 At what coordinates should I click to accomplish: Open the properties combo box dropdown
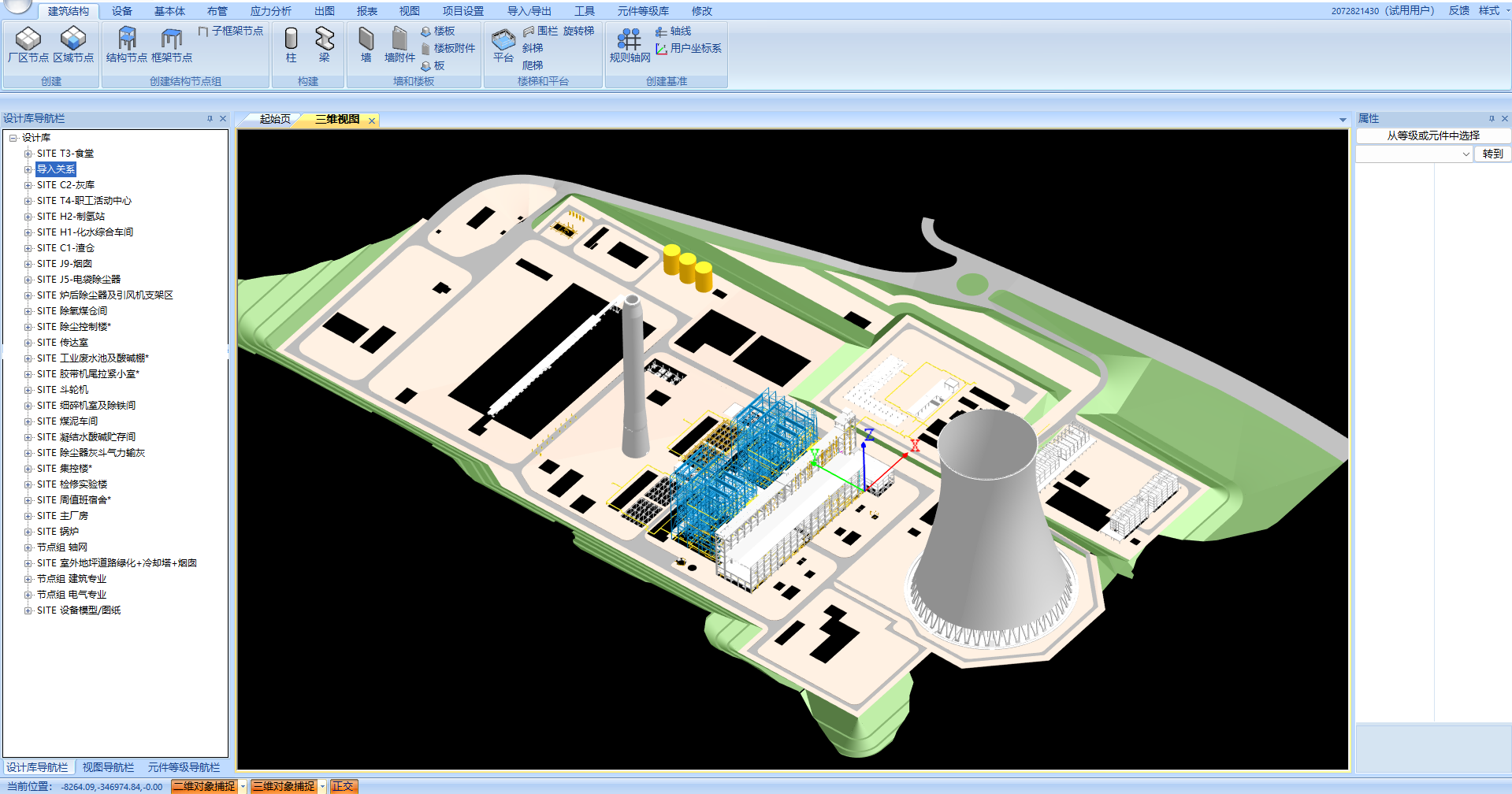[1466, 154]
